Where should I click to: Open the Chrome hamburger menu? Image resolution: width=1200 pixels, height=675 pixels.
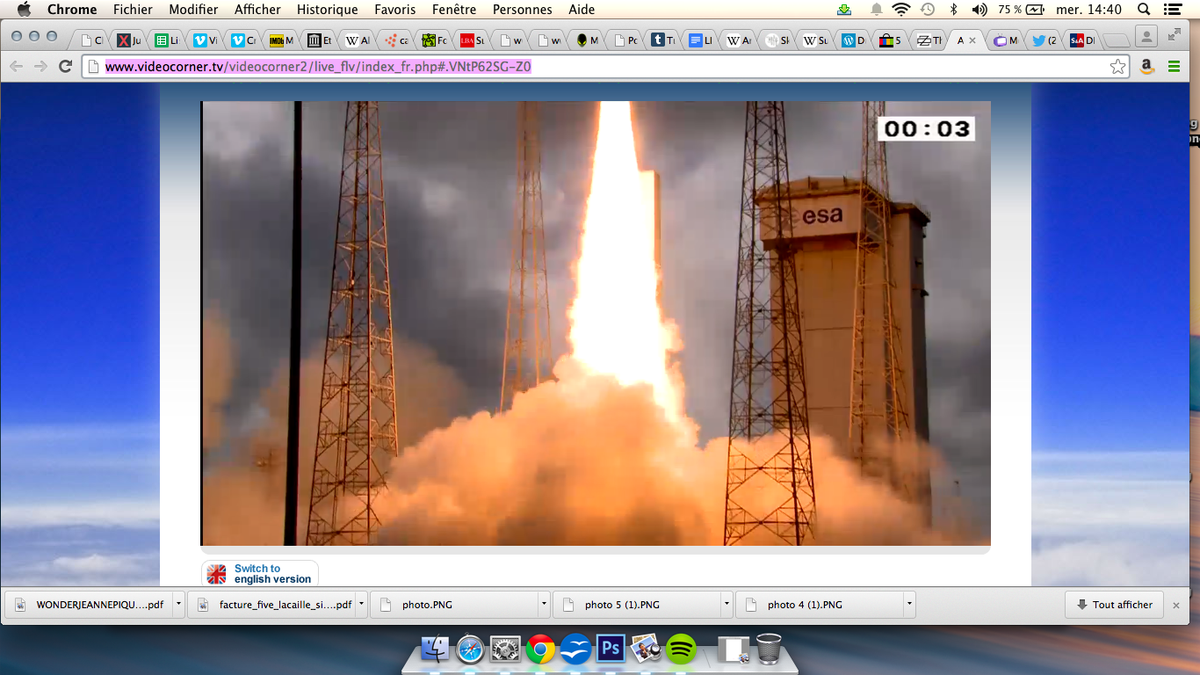point(1174,67)
